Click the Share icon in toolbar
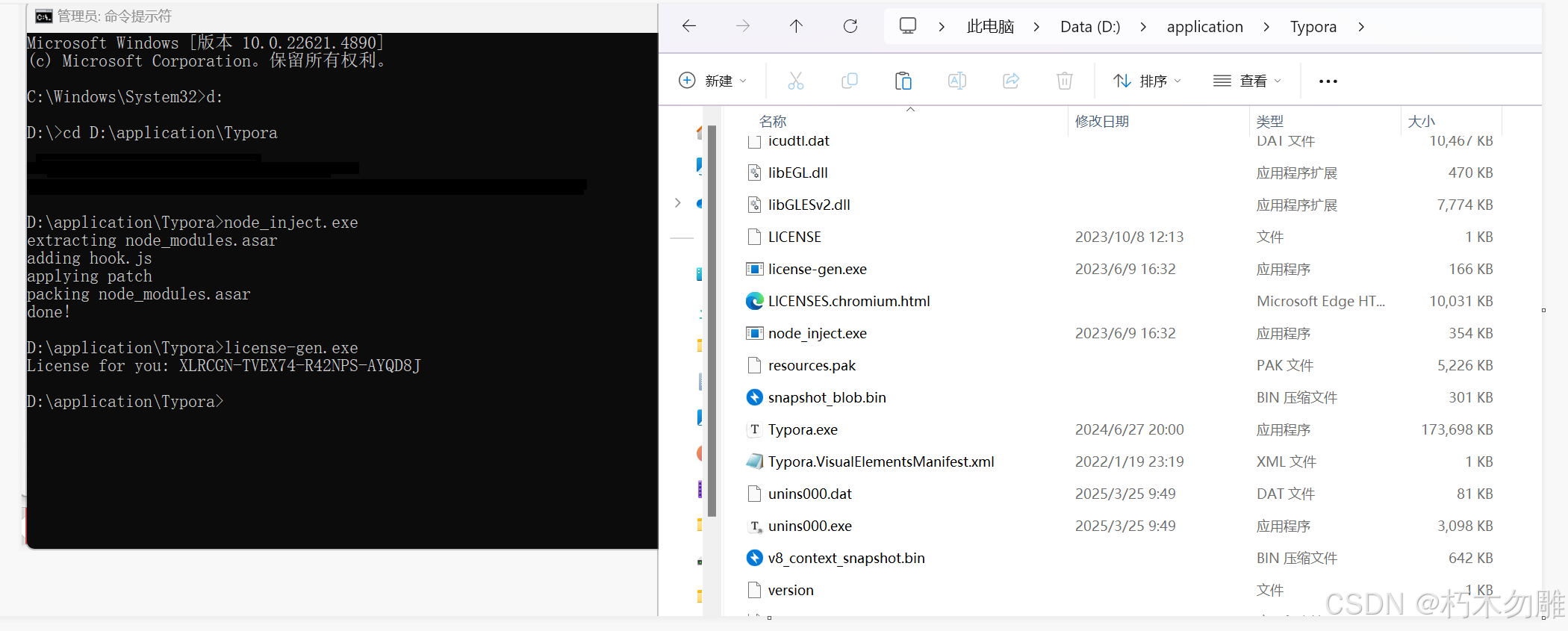 click(x=1011, y=81)
